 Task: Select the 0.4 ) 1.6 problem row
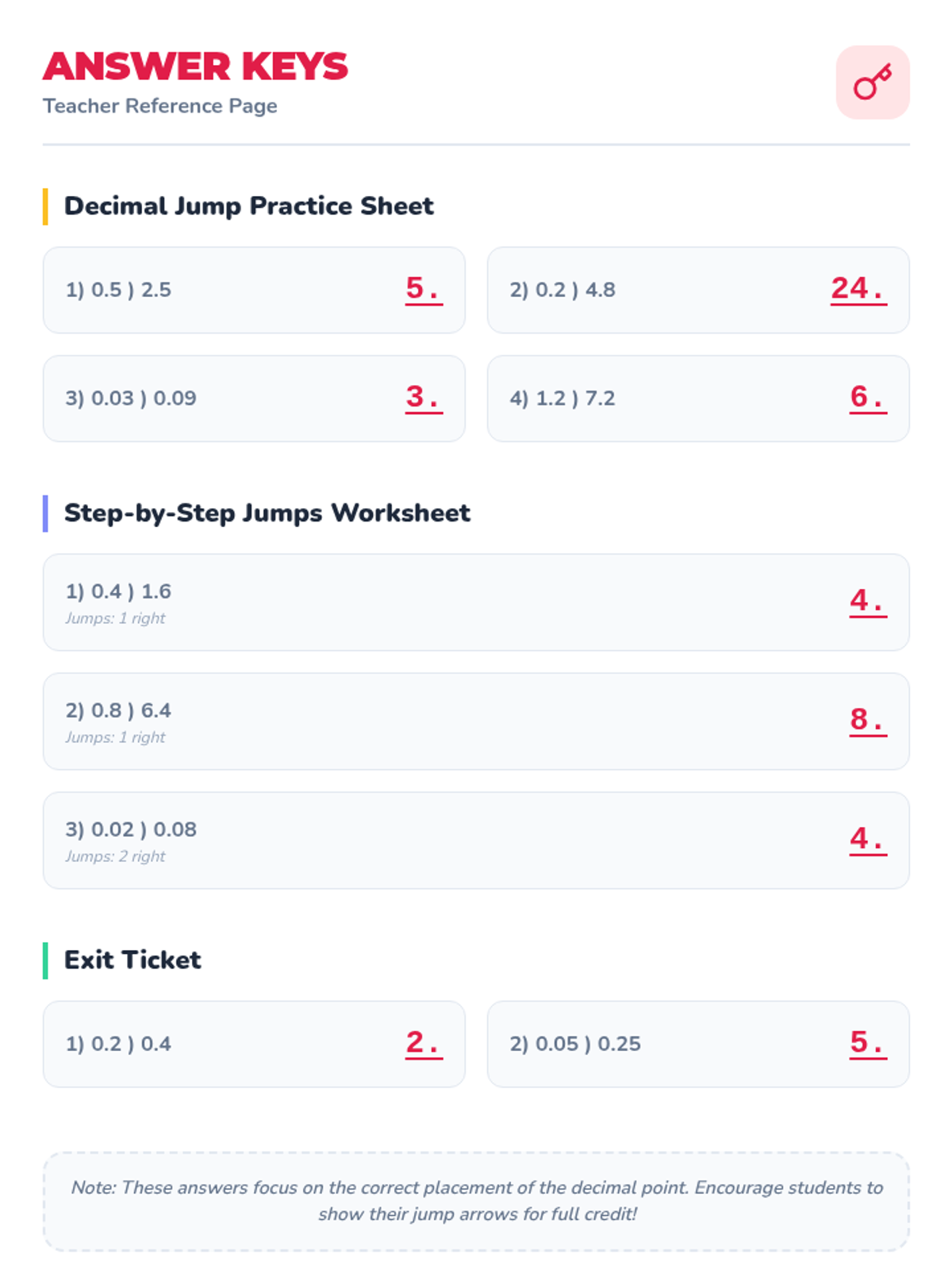coord(476,602)
